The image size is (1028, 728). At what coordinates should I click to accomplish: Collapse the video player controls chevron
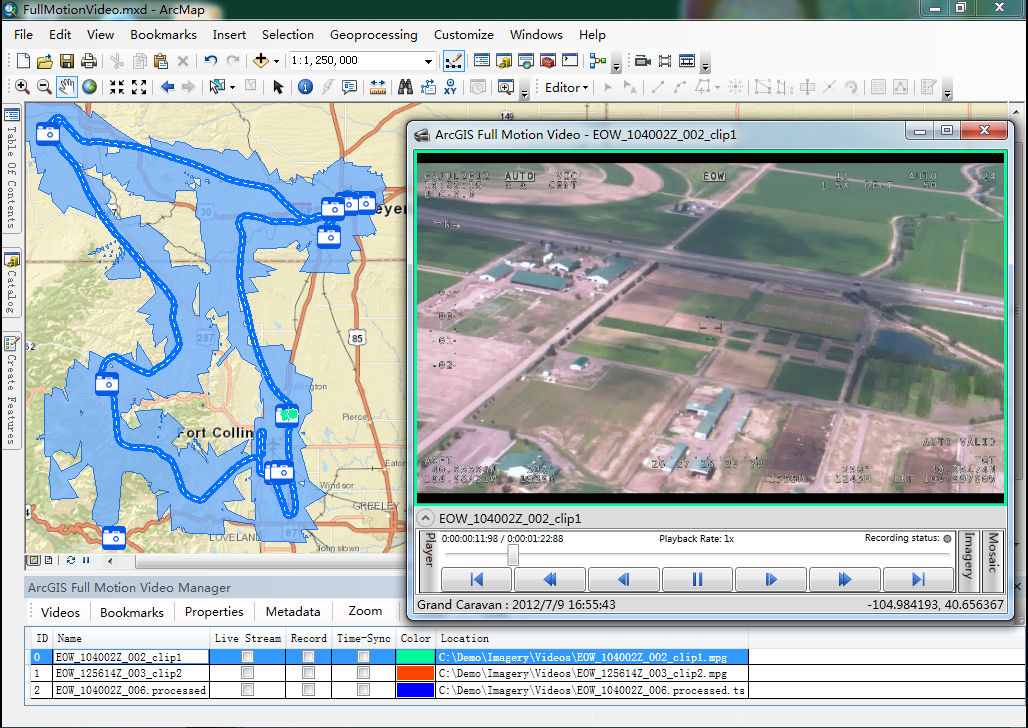pyautogui.click(x=425, y=518)
